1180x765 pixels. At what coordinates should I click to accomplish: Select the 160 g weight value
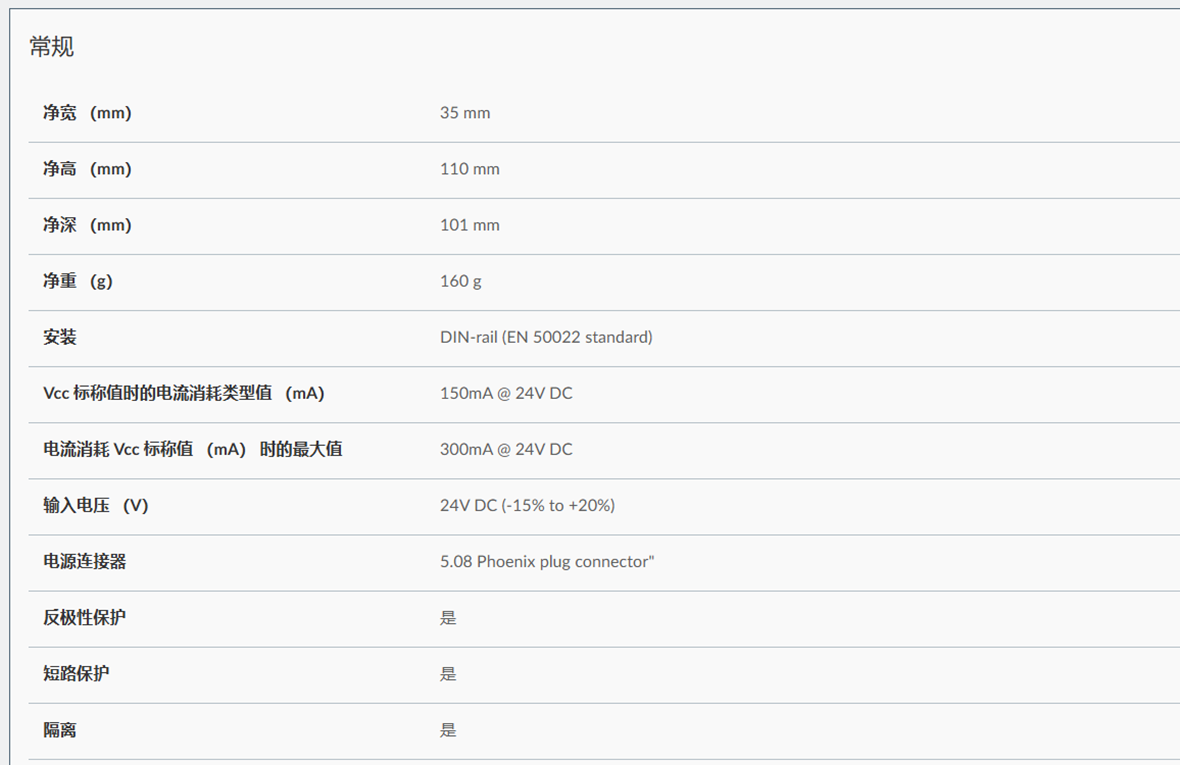click(460, 281)
